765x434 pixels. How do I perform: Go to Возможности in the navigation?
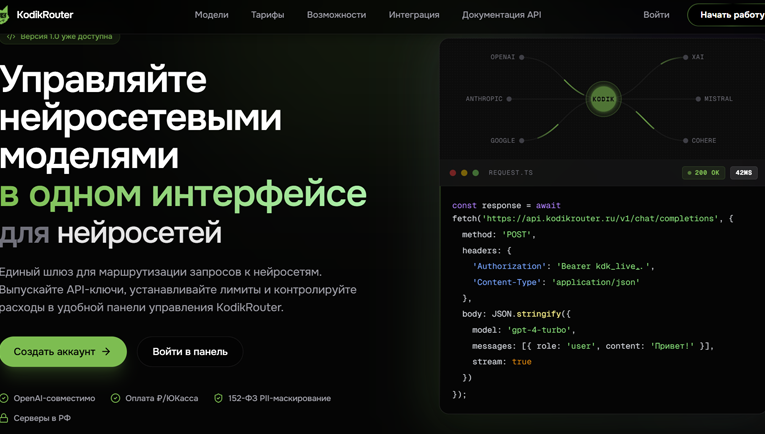tap(336, 15)
